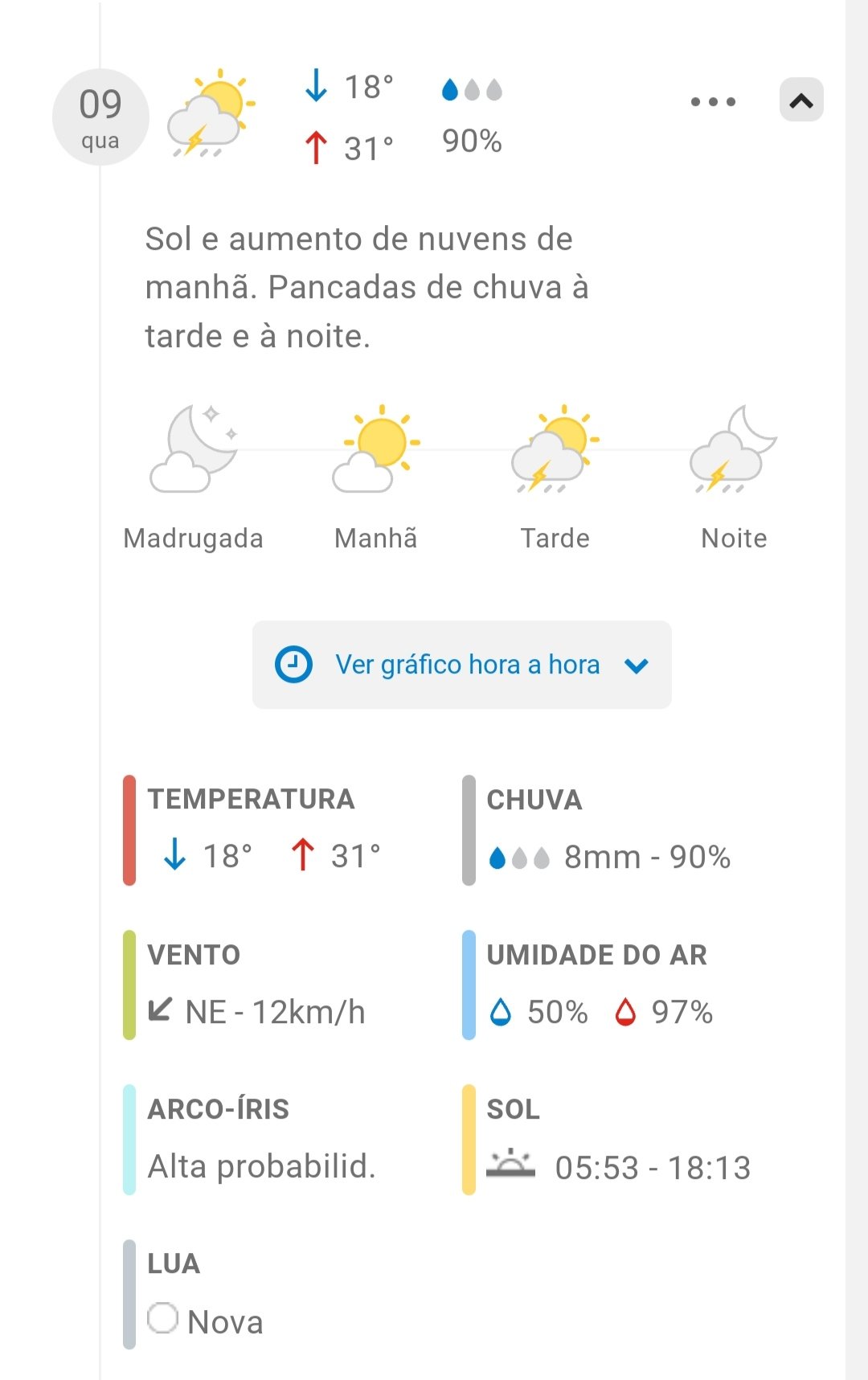Click the raindrop icons in header
Image resolution: width=868 pixels, height=1380 pixels.
(472, 89)
